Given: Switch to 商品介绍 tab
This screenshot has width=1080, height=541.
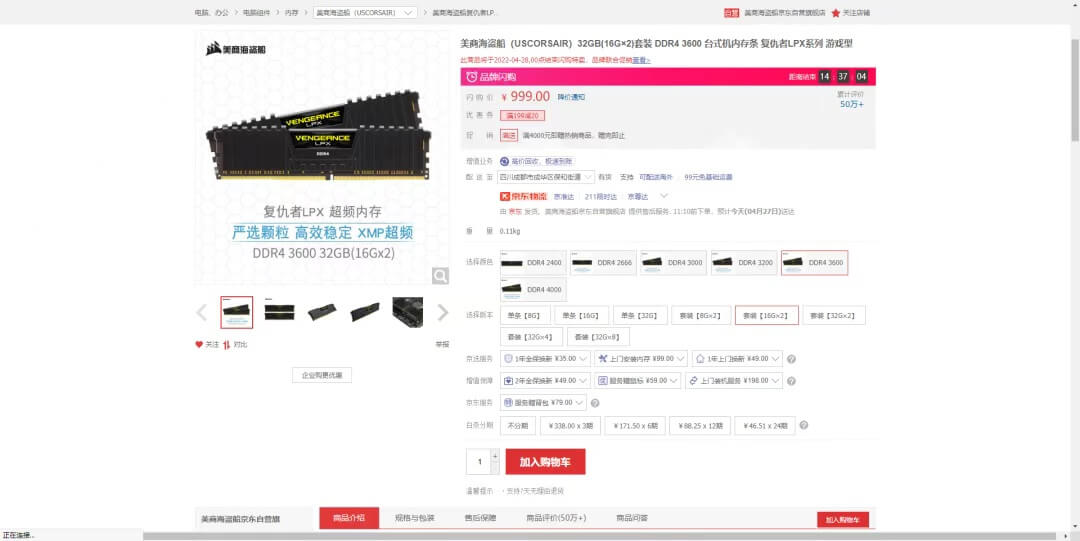Looking at the screenshot, I should (x=349, y=518).
